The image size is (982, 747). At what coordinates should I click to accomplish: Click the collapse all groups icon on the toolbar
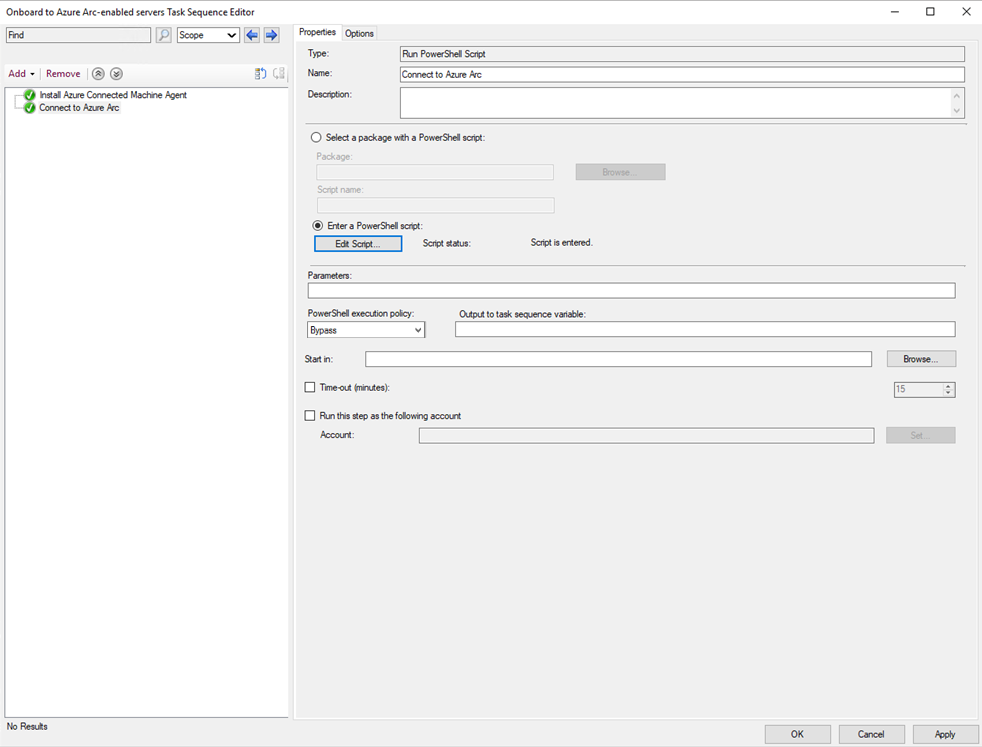278,73
